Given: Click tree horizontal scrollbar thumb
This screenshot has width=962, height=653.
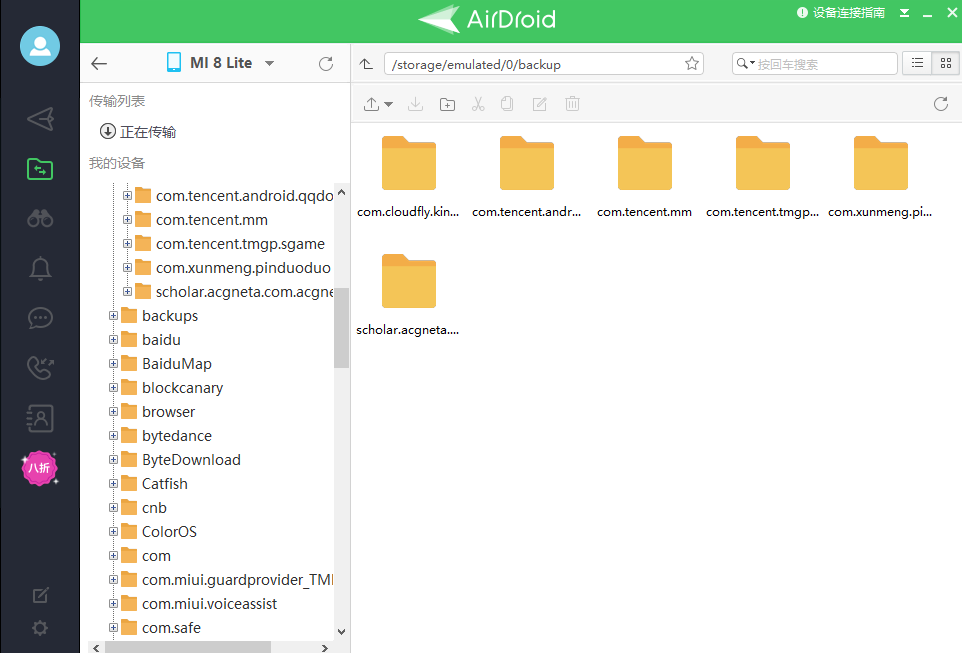Looking at the screenshot, I should coord(188,647).
